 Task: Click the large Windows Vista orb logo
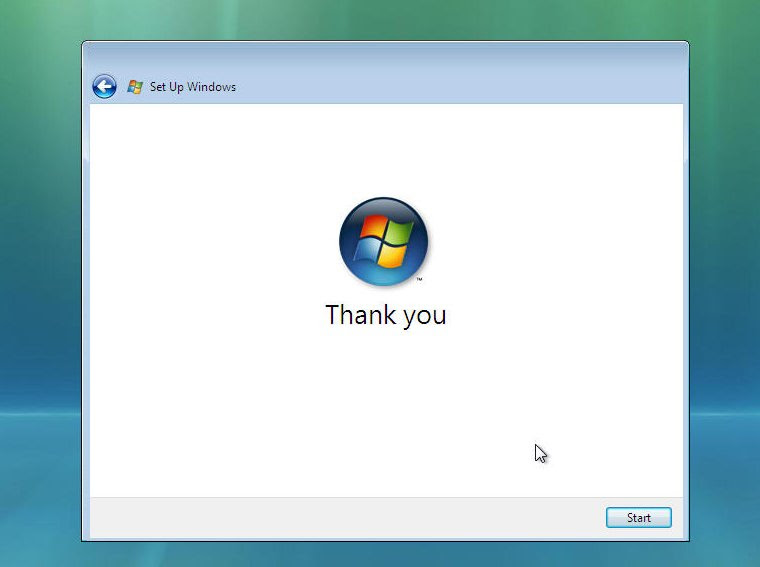point(383,241)
